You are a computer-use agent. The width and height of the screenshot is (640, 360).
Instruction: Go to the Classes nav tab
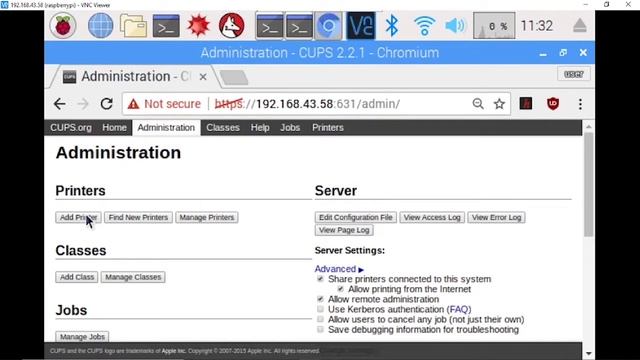(223, 128)
